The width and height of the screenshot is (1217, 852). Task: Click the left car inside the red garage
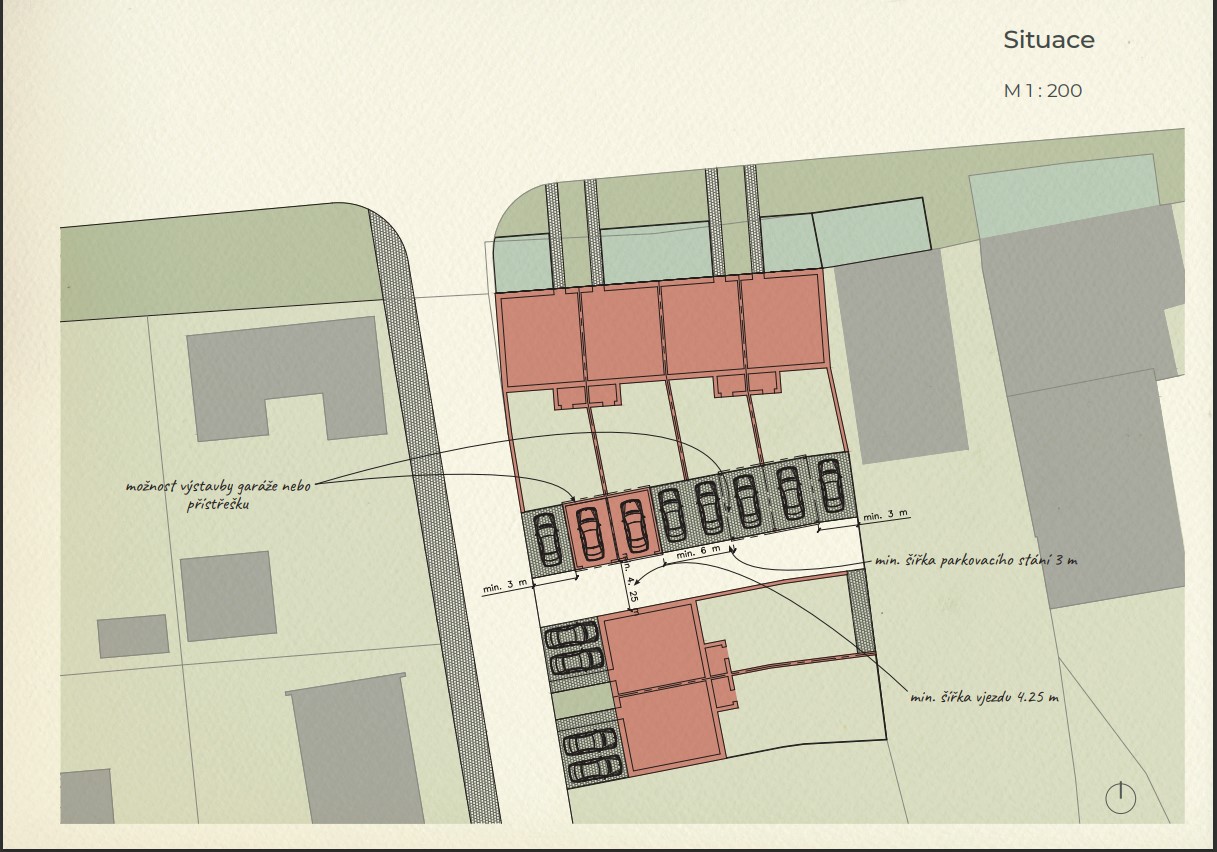590,530
